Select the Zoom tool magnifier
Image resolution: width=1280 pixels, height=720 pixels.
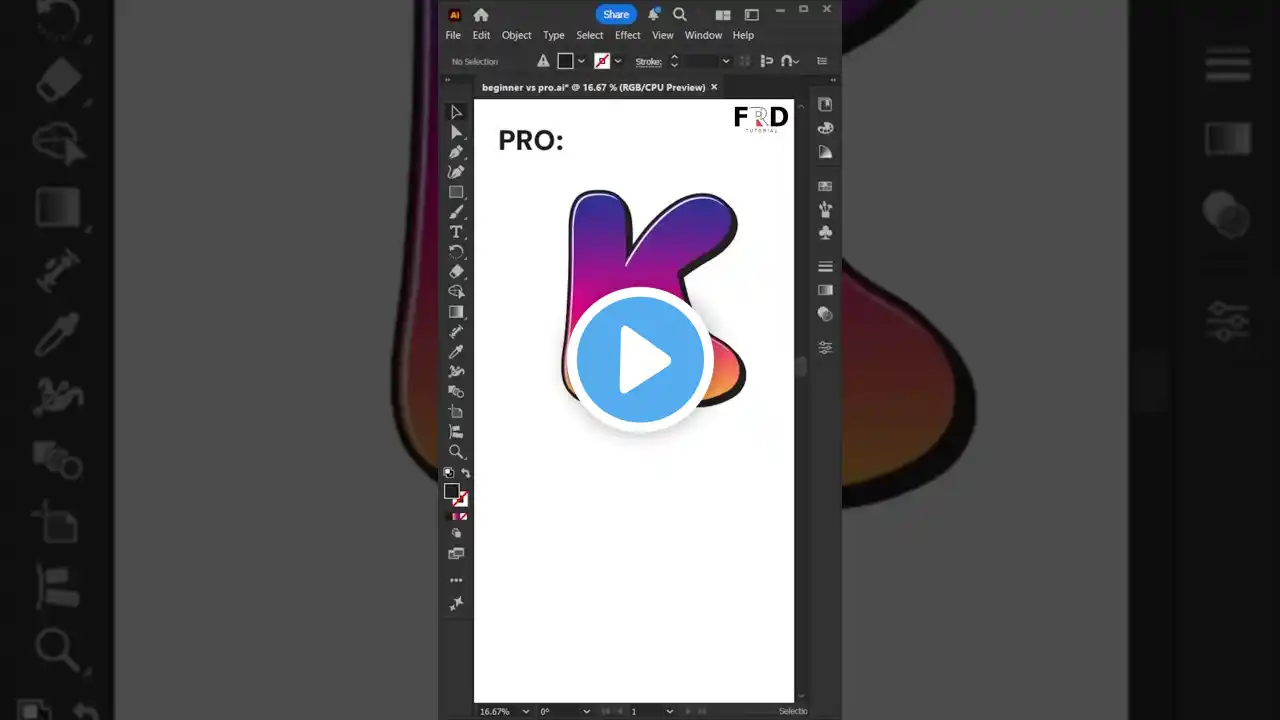point(456,452)
